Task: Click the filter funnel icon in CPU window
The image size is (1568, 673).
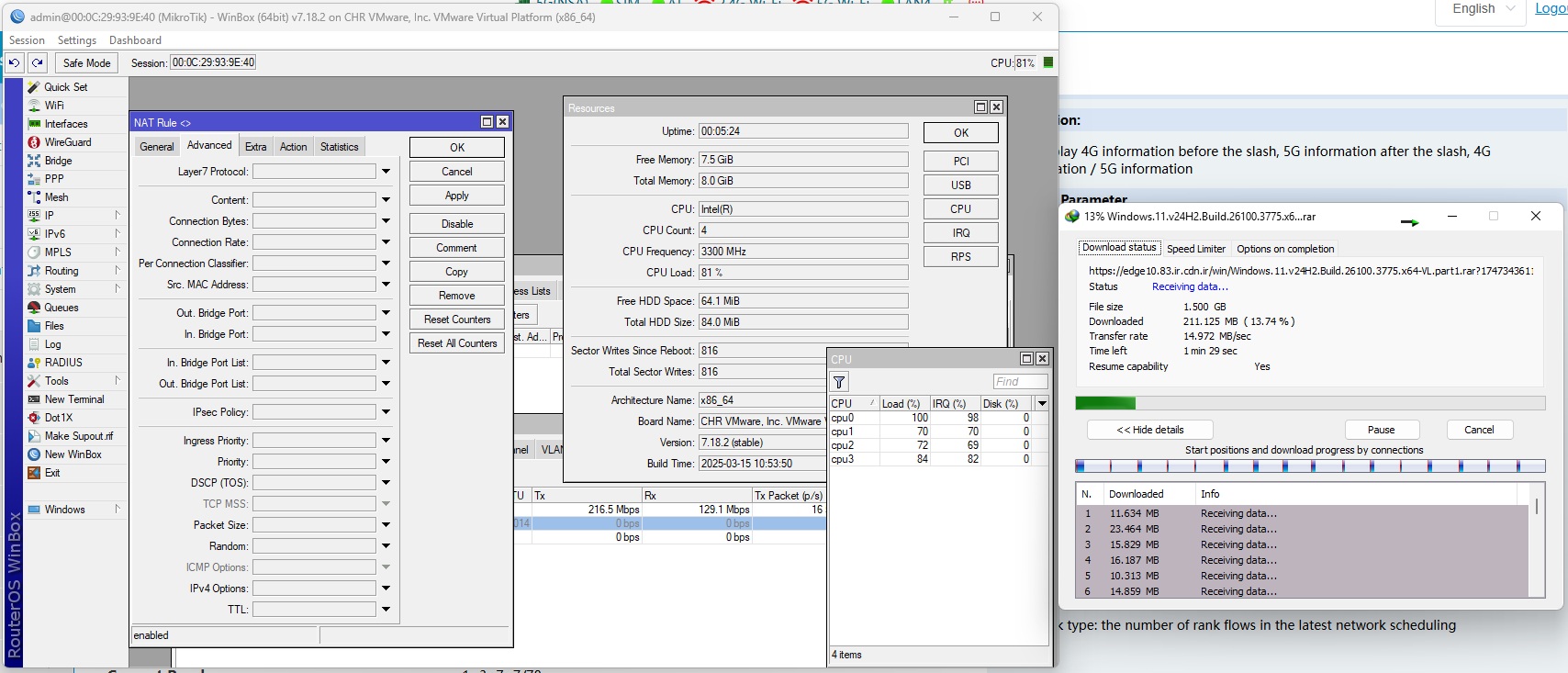Action: [839, 382]
